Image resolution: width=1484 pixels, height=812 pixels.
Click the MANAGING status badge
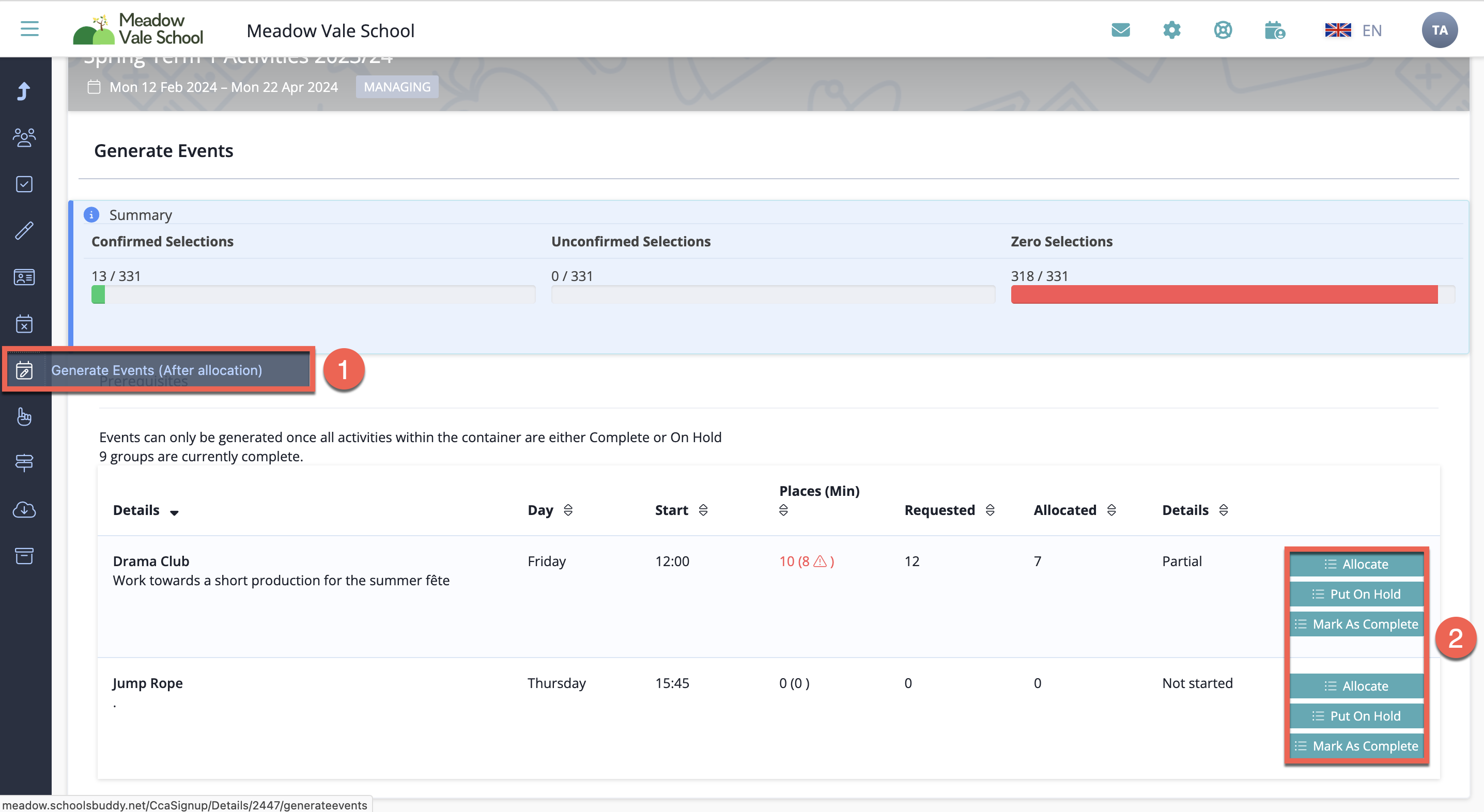coord(397,87)
